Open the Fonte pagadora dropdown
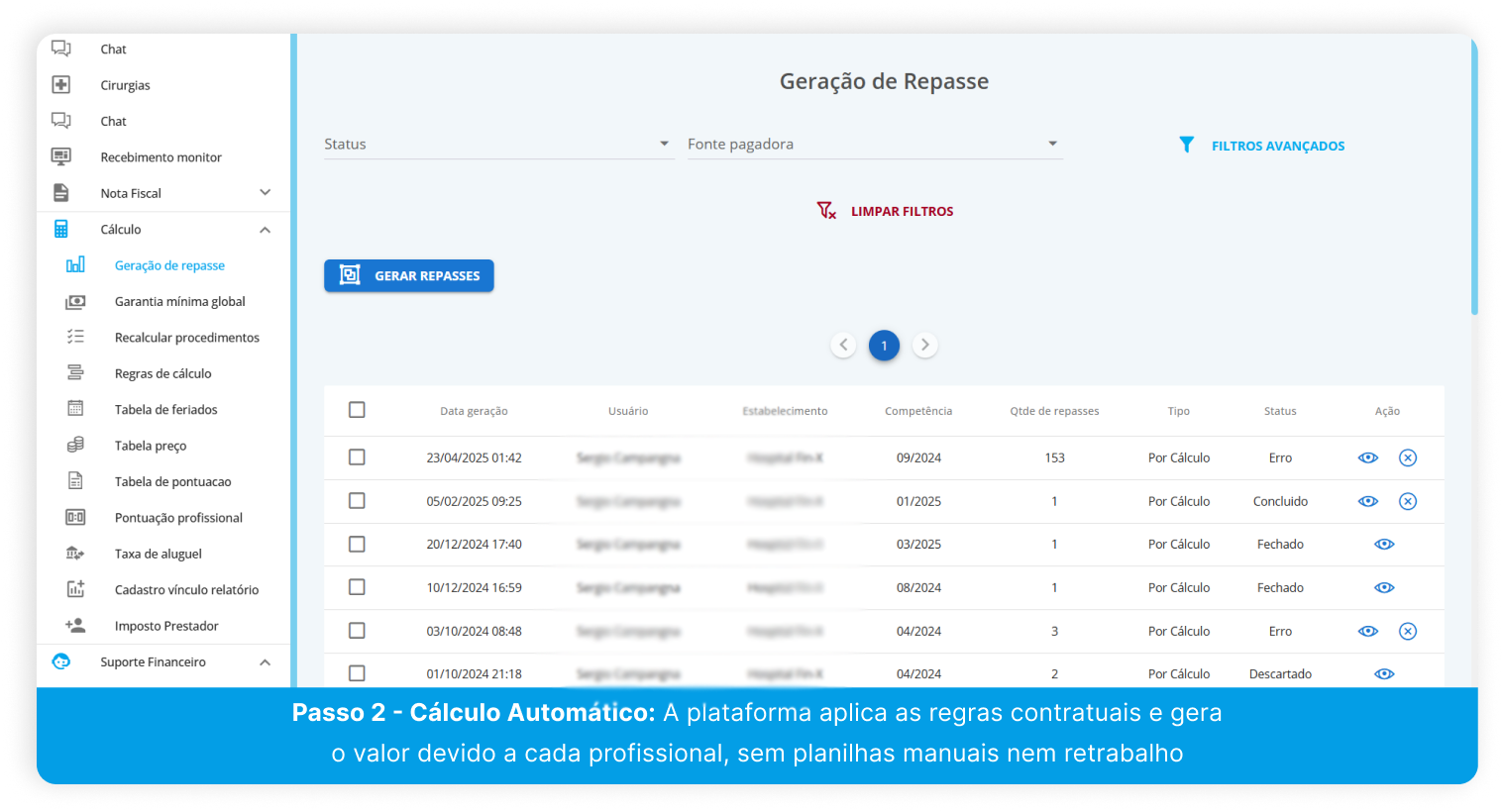The width and height of the screenshot is (1503, 812). tap(874, 145)
